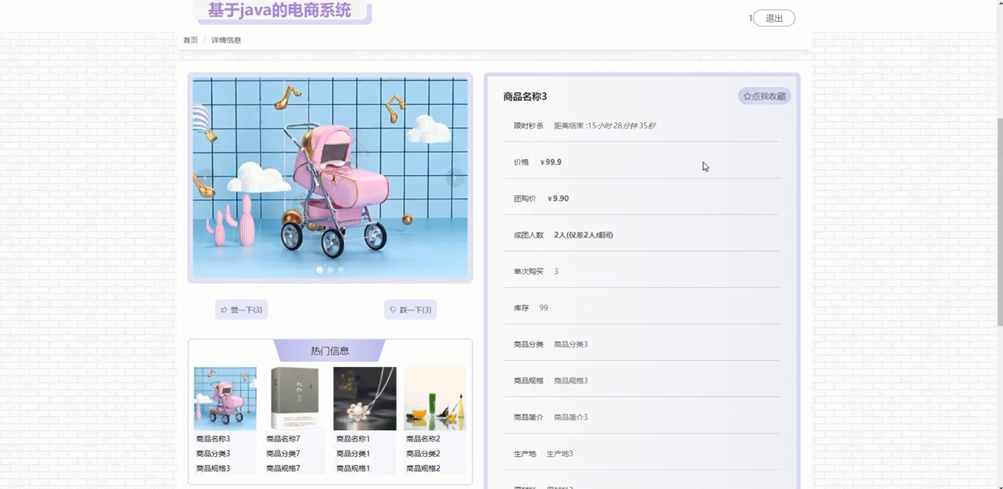Click the 热门信息 section header
The width and height of the screenshot is (1003, 489).
(329, 351)
